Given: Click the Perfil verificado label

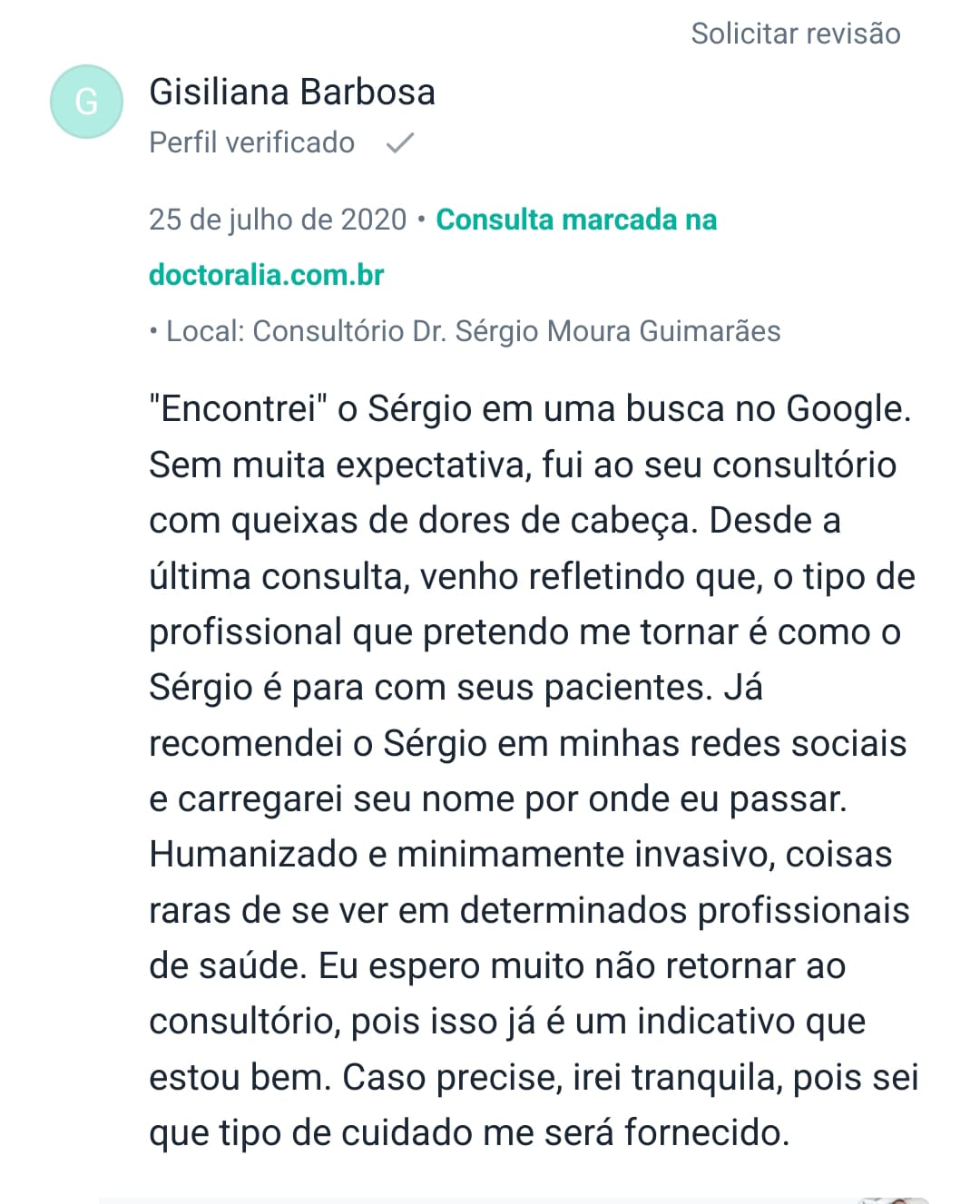Looking at the screenshot, I should coord(251,142).
